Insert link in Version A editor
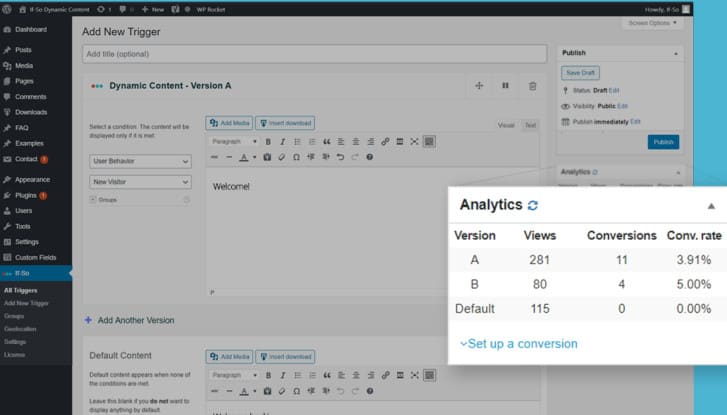The width and height of the screenshot is (727, 415). click(385, 142)
